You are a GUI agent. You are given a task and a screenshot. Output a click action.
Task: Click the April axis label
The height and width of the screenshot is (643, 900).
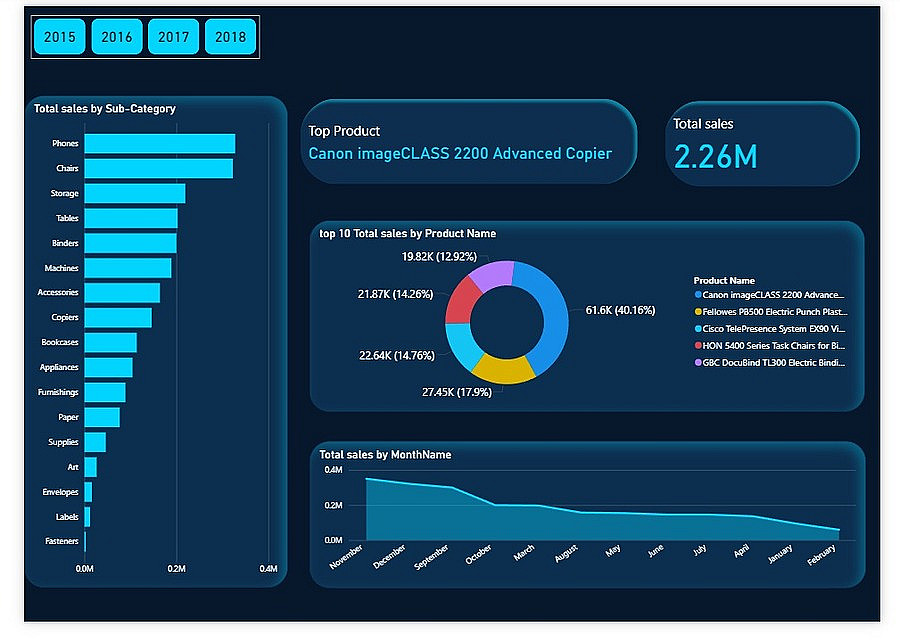(742, 551)
